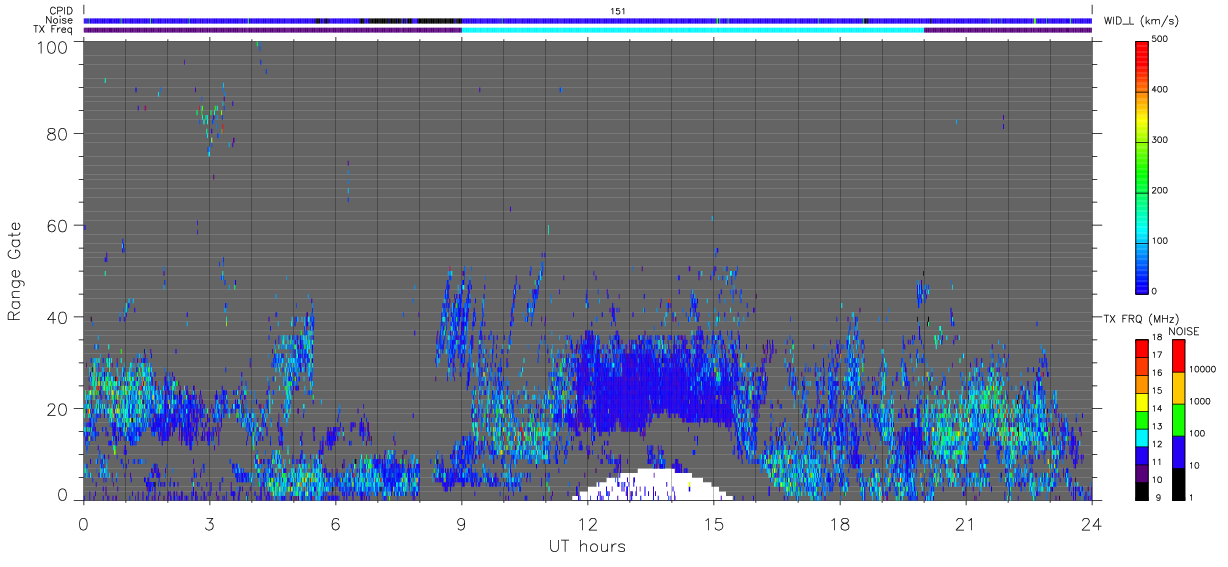1228x567 pixels.
Task: Pick the black bottom swatch of NOISE scale
Action: click(1178, 484)
